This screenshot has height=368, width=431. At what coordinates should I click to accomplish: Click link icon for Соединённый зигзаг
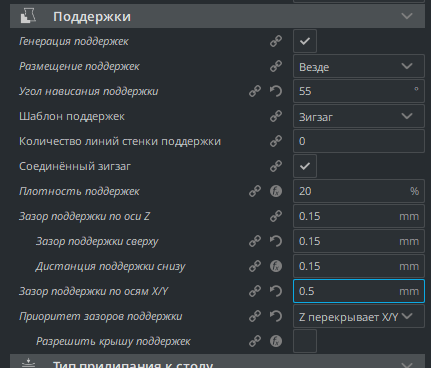[276, 166]
